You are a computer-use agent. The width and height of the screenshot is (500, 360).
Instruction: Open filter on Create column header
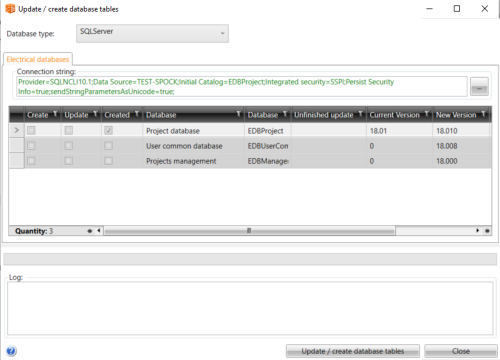coord(55,114)
